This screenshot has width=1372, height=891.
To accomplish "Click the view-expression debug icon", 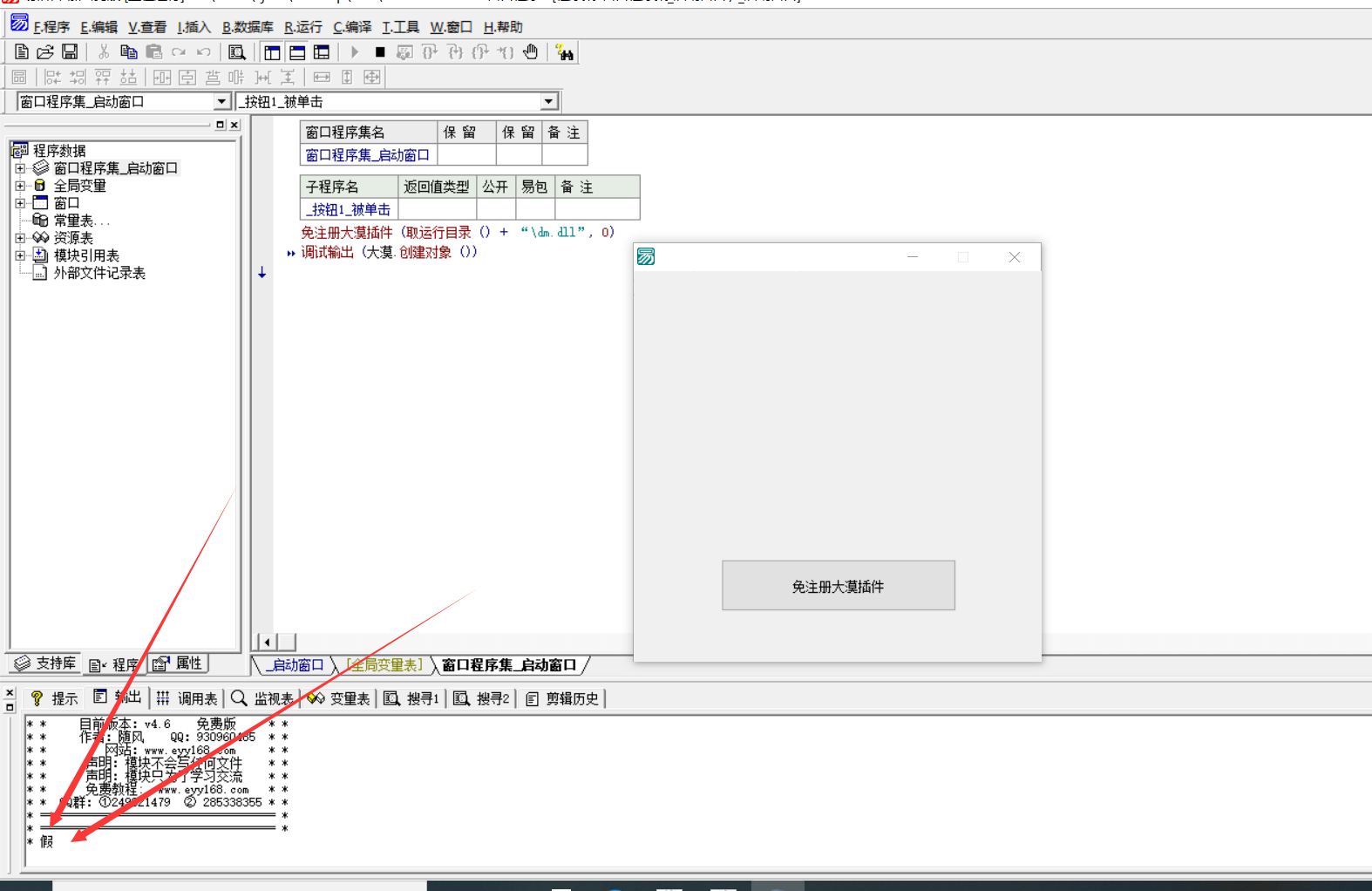I will coord(404,52).
